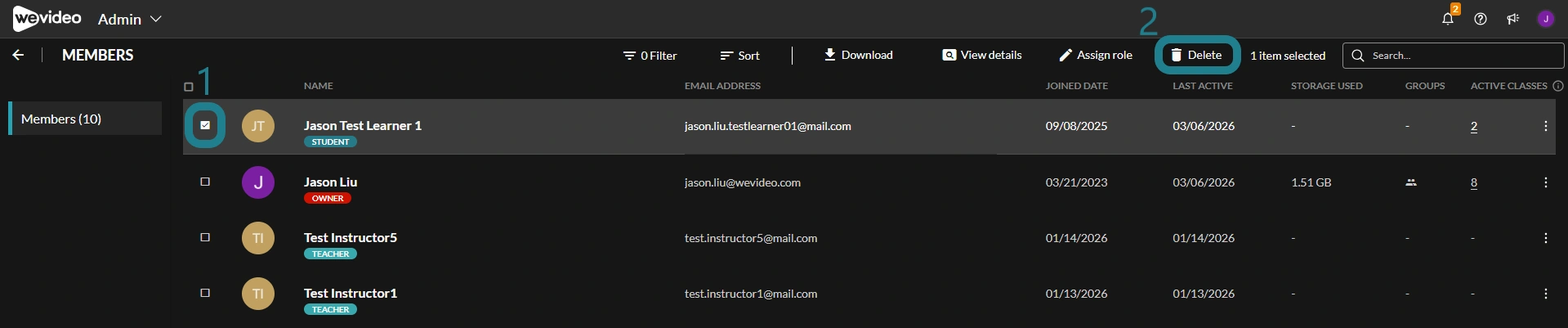The width and height of the screenshot is (1568, 328).
Task: Click Test Instructor5's TEACHER badge
Action: click(x=330, y=254)
